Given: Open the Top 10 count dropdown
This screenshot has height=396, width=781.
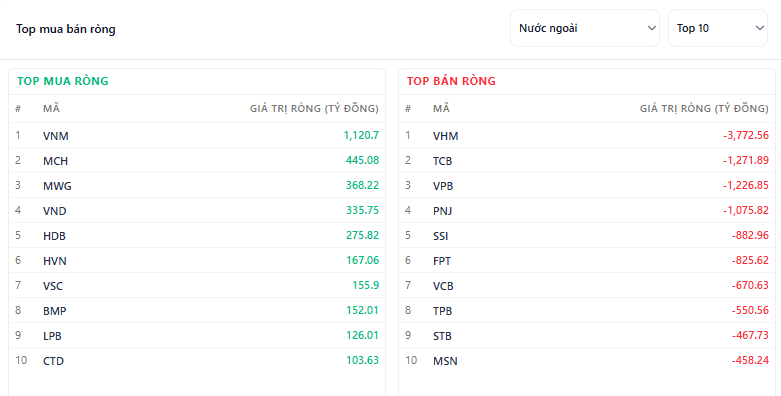Looking at the screenshot, I should (718, 28).
